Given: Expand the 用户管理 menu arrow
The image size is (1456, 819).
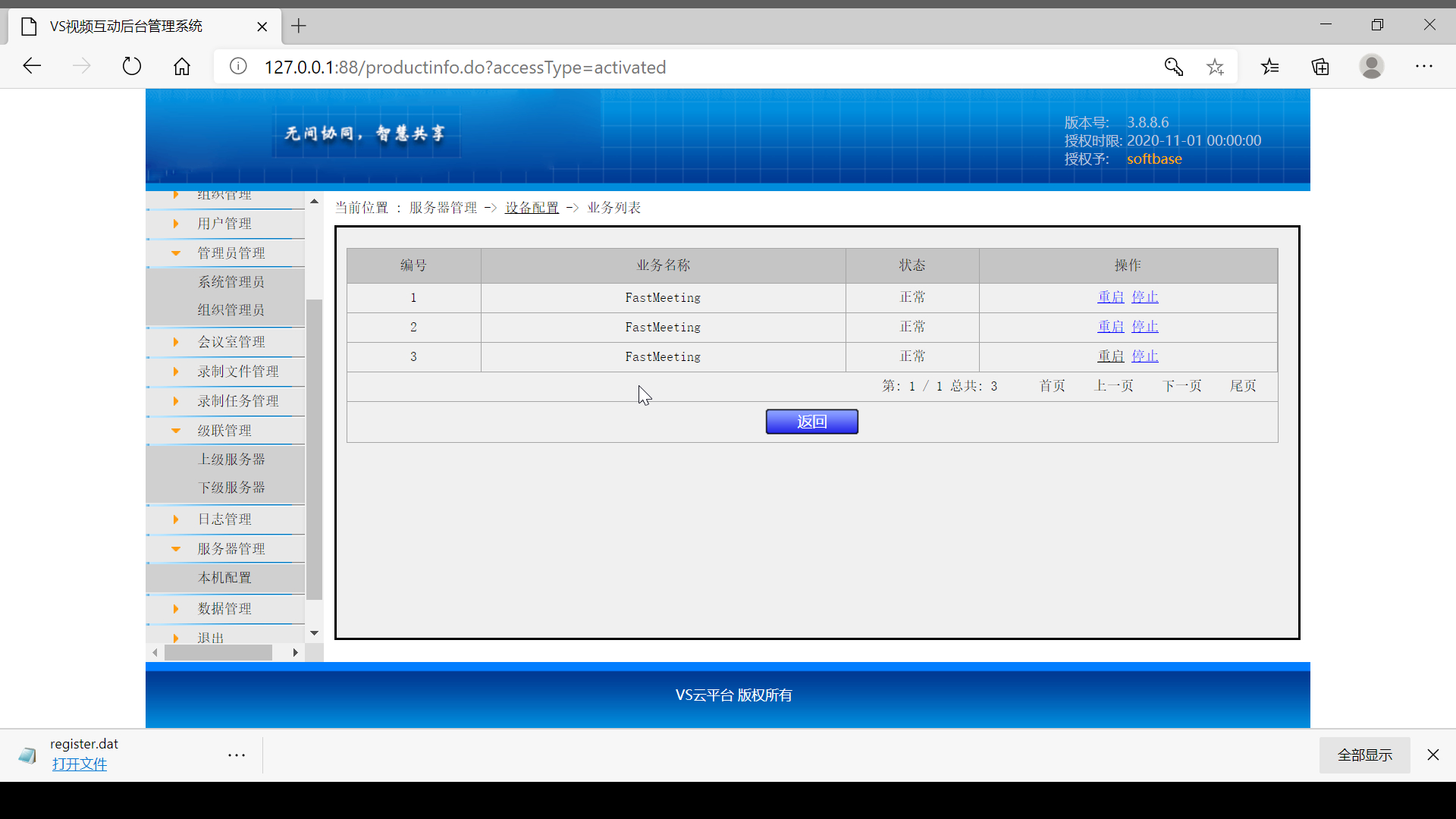Looking at the screenshot, I should click(x=176, y=224).
